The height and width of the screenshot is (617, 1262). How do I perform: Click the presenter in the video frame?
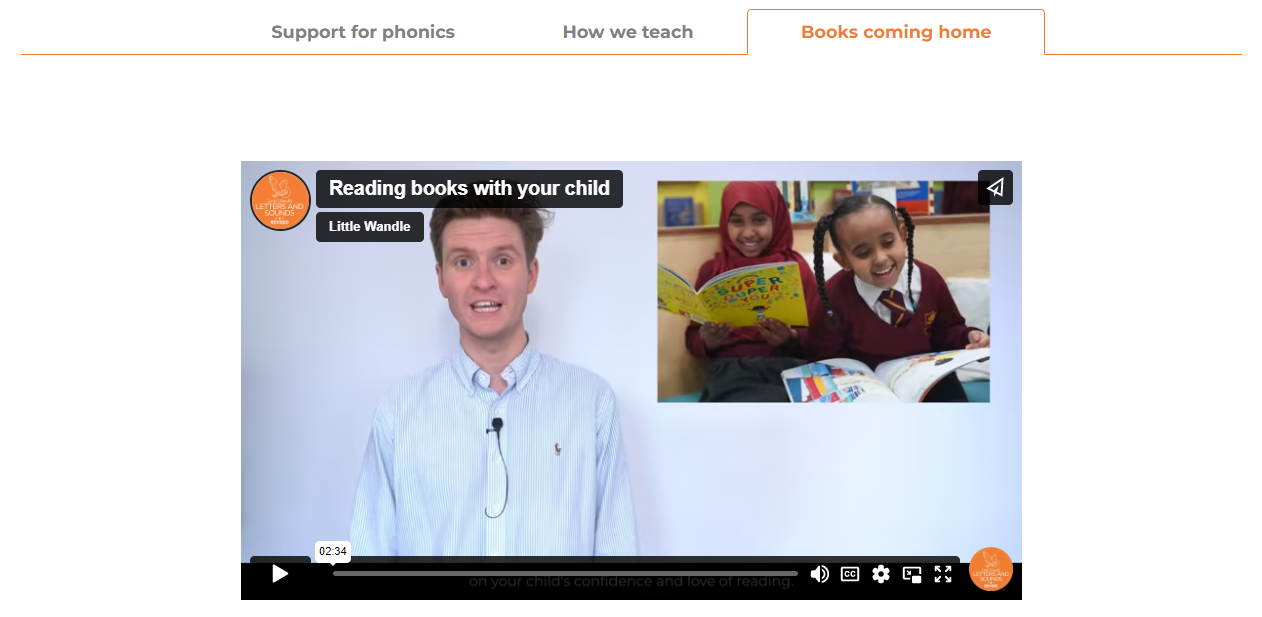coord(490,380)
